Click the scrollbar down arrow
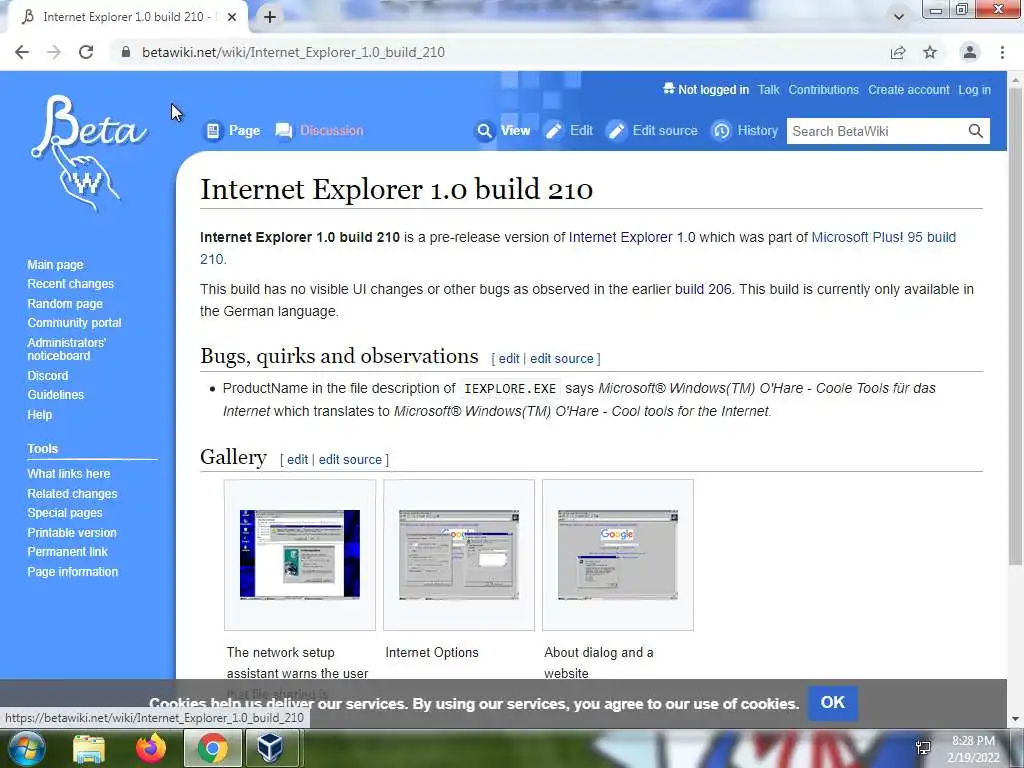 [x=1015, y=719]
